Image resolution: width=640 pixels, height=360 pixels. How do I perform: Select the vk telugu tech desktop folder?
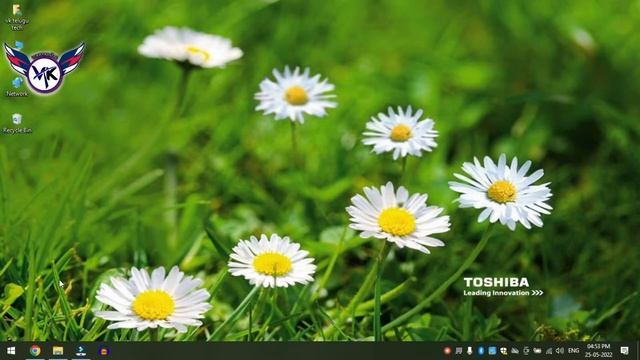tap(17, 17)
